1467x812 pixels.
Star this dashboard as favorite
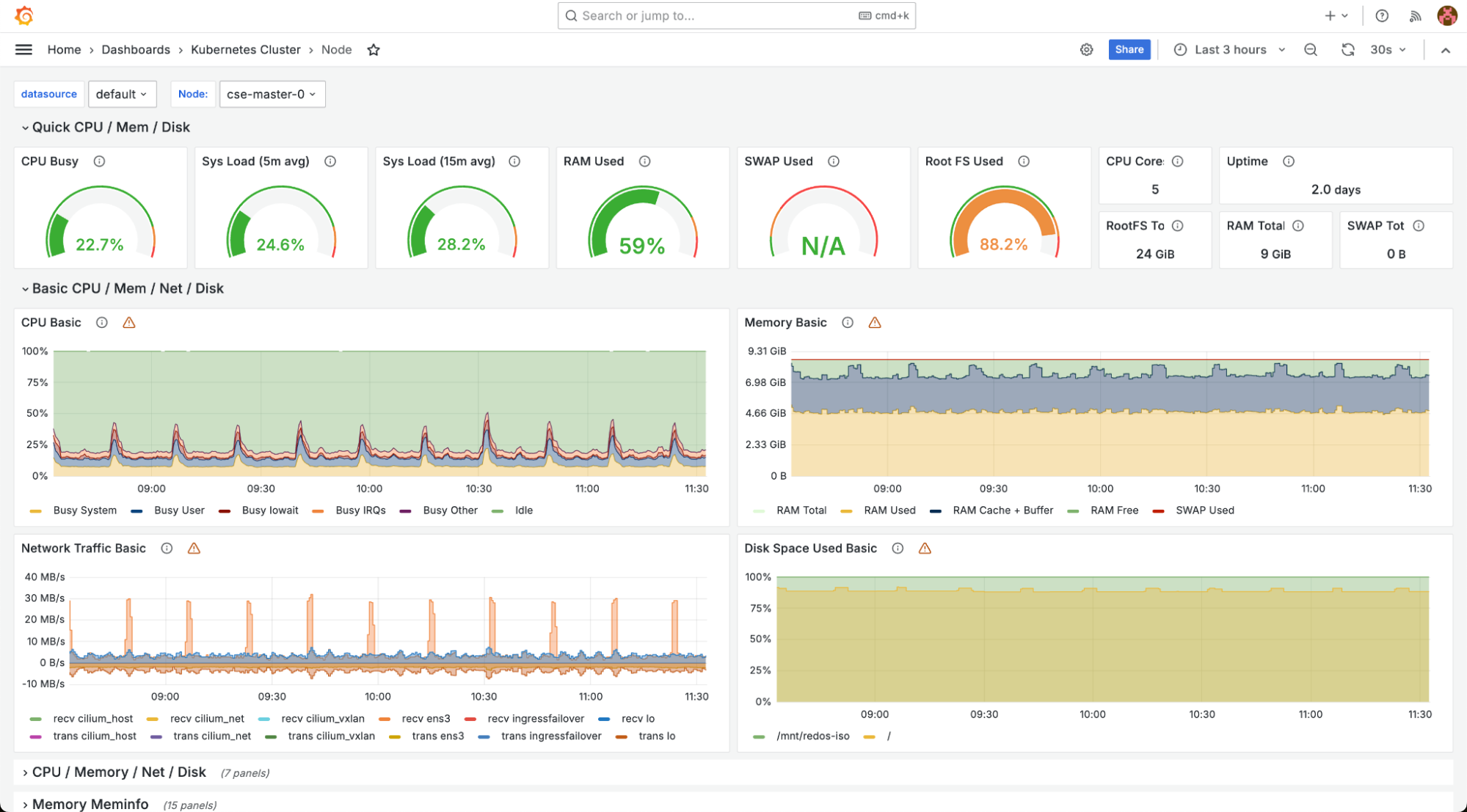374,50
